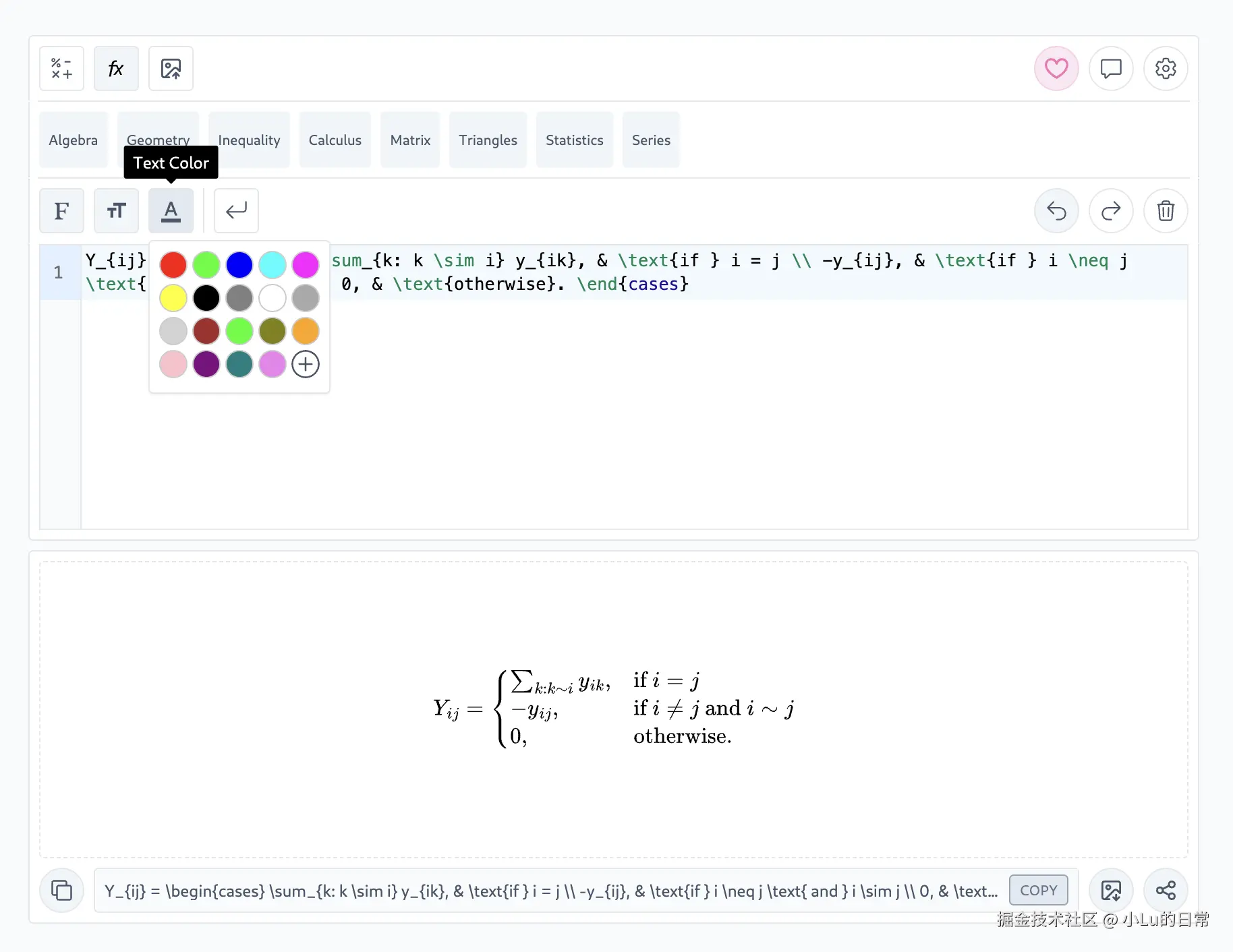Screen dimensions: 1233x952
Task: Click the image upload icon
Action: click(171, 69)
